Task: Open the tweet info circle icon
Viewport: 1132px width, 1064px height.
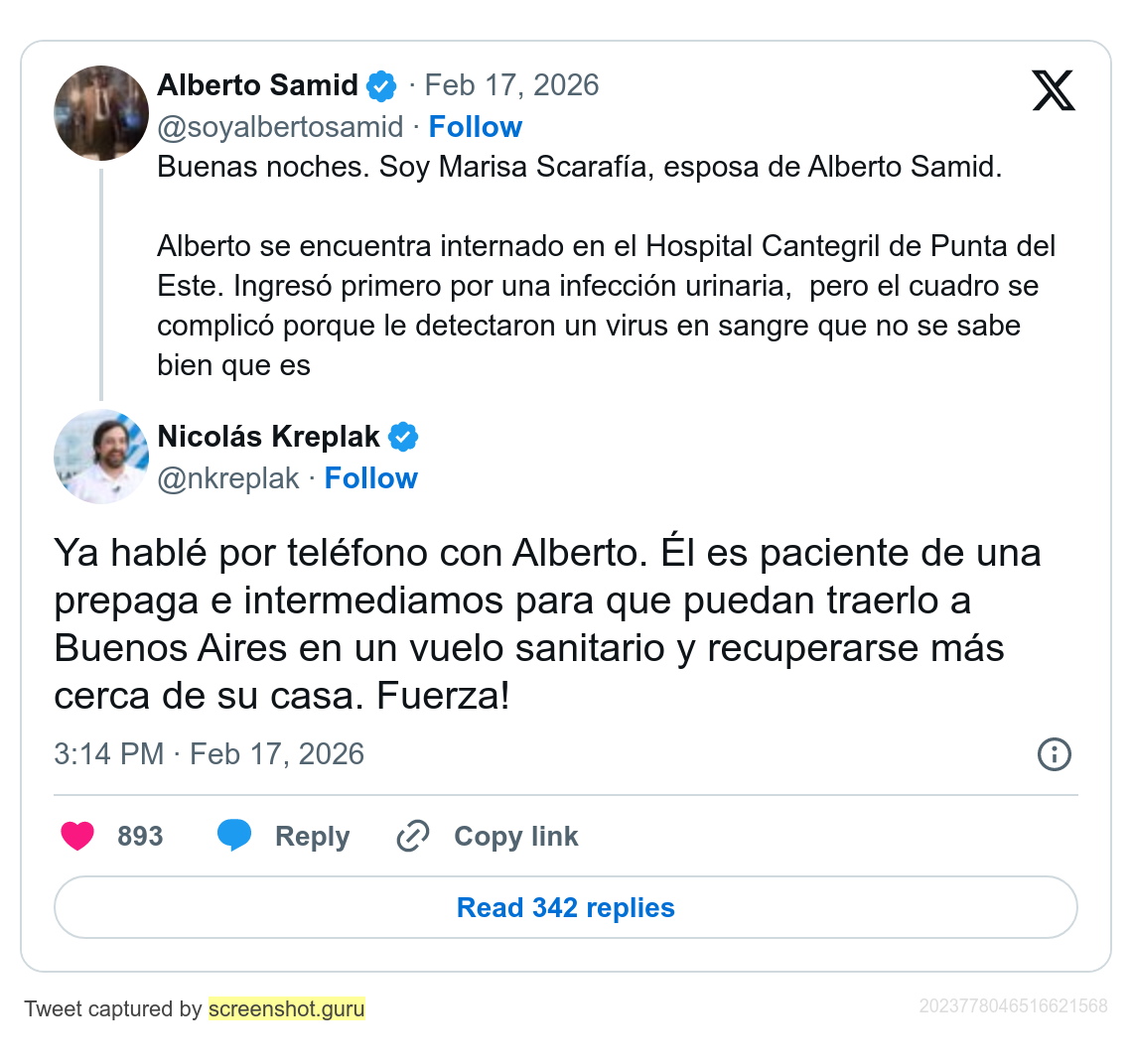Action: (1054, 754)
